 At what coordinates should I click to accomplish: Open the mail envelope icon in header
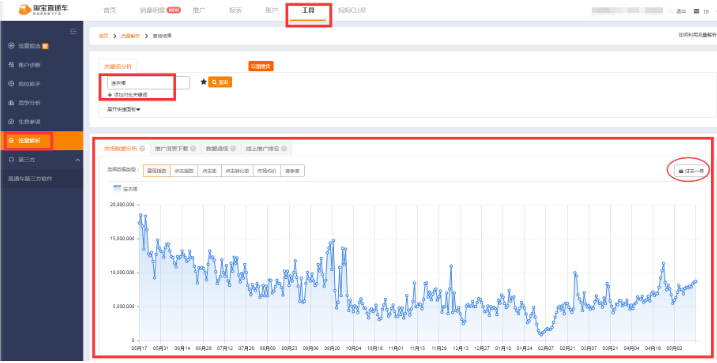pos(696,11)
